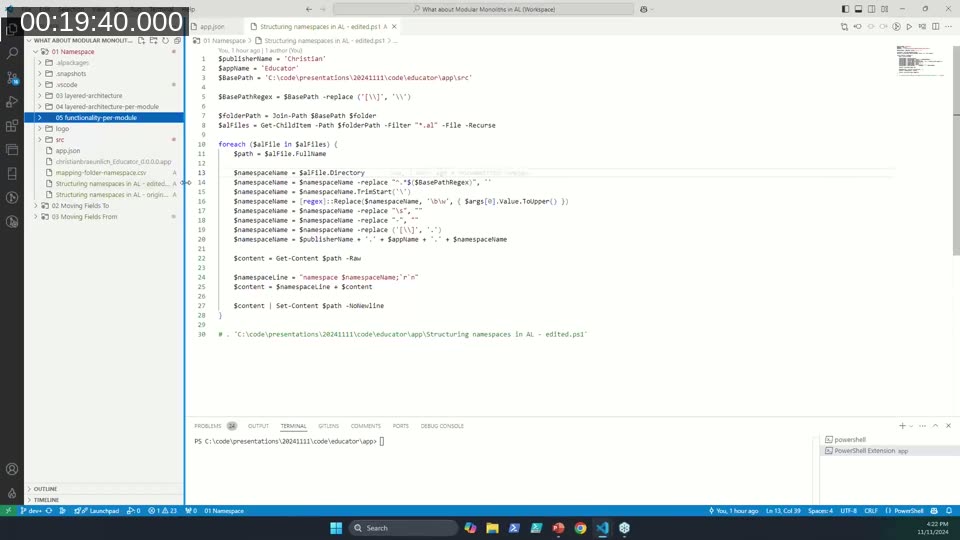Screen dimensions: 960x540
Task: Expand the 04 layered-architecture-per-module folder
Action: click(x=40, y=107)
